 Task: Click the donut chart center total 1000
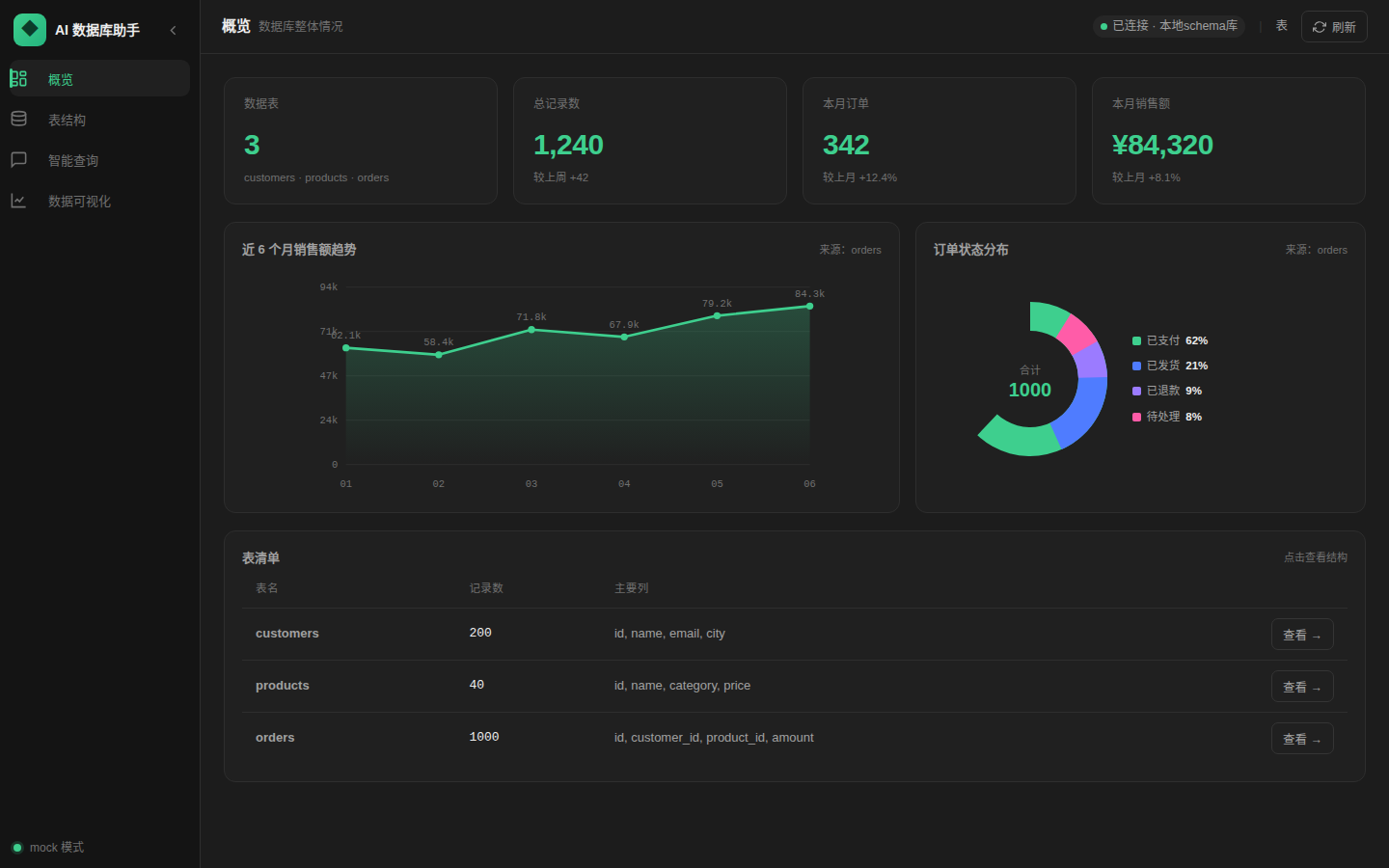(1030, 390)
